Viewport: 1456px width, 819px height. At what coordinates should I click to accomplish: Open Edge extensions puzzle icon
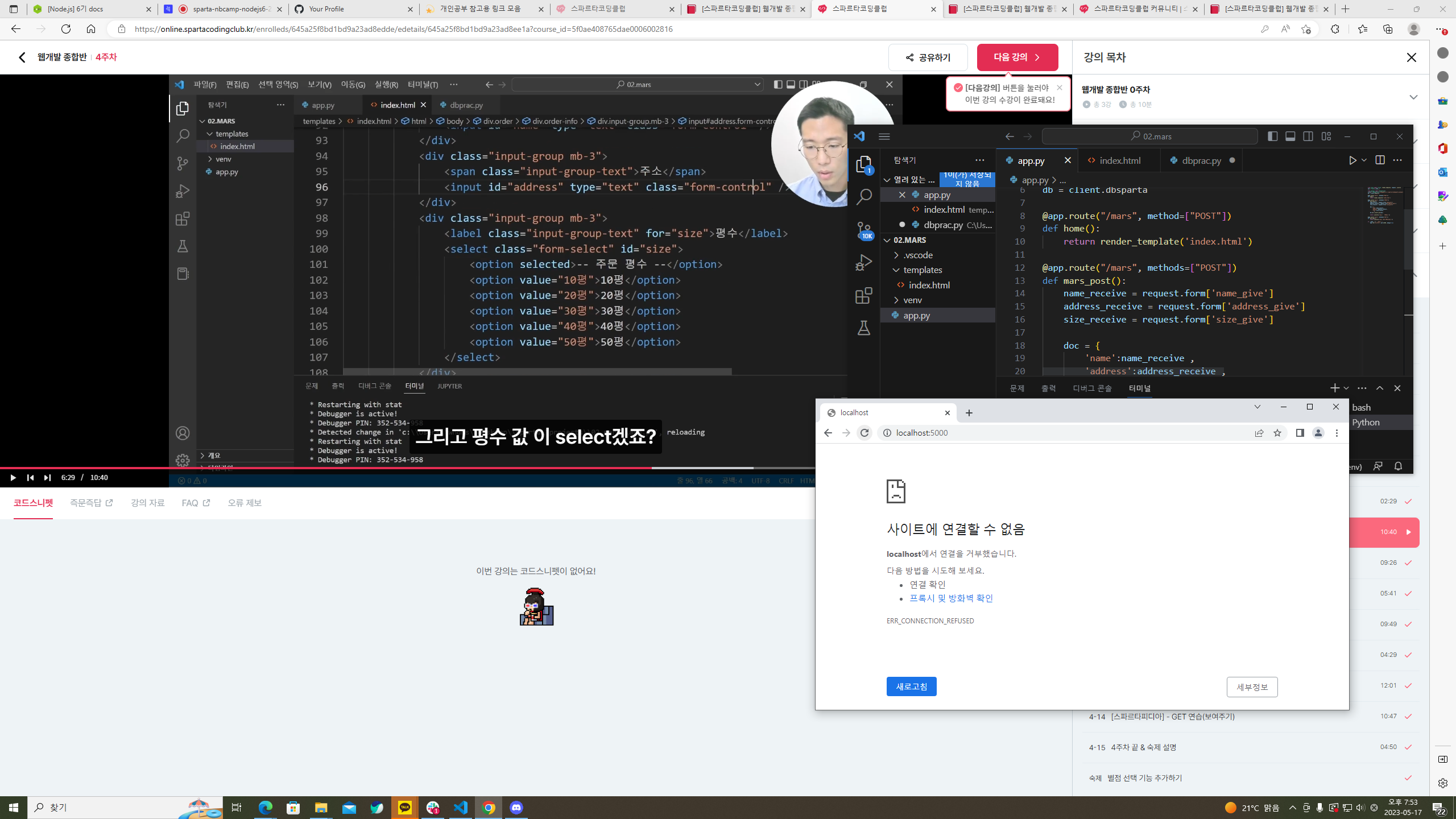(x=1335, y=29)
